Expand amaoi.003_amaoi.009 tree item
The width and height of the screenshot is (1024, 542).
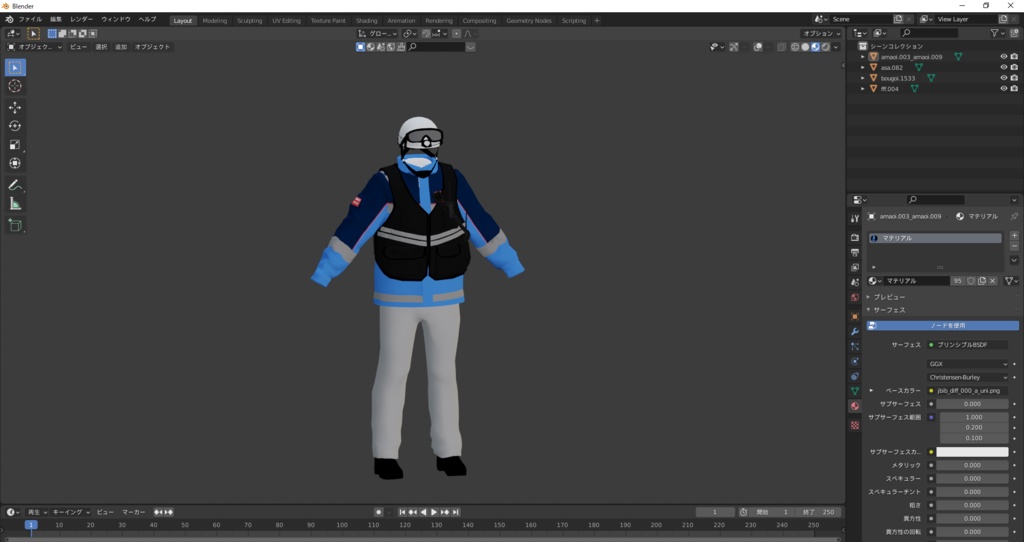863,57
